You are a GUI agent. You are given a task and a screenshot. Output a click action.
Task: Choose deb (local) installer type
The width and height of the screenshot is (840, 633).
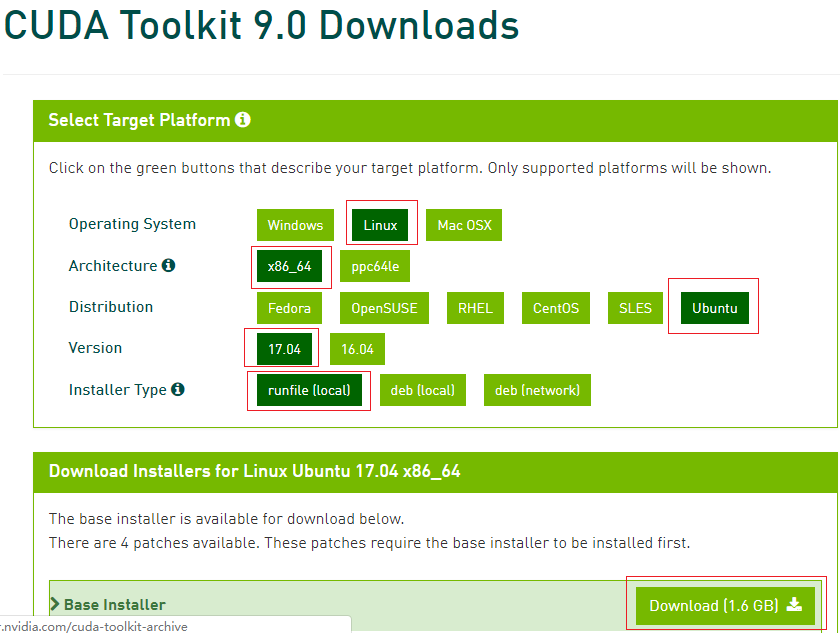423,390
